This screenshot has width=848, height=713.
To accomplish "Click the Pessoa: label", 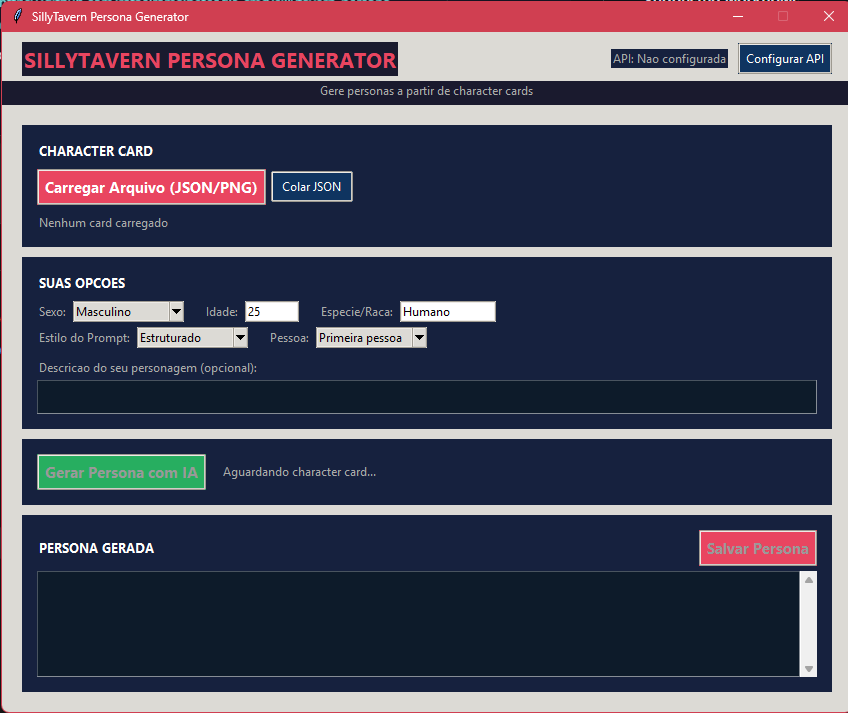I will (289, 338).
